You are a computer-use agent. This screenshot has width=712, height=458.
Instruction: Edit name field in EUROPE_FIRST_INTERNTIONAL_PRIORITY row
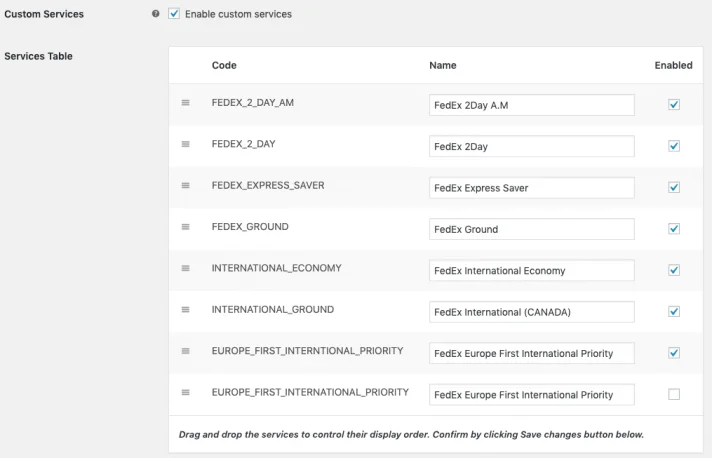[532, 353]
